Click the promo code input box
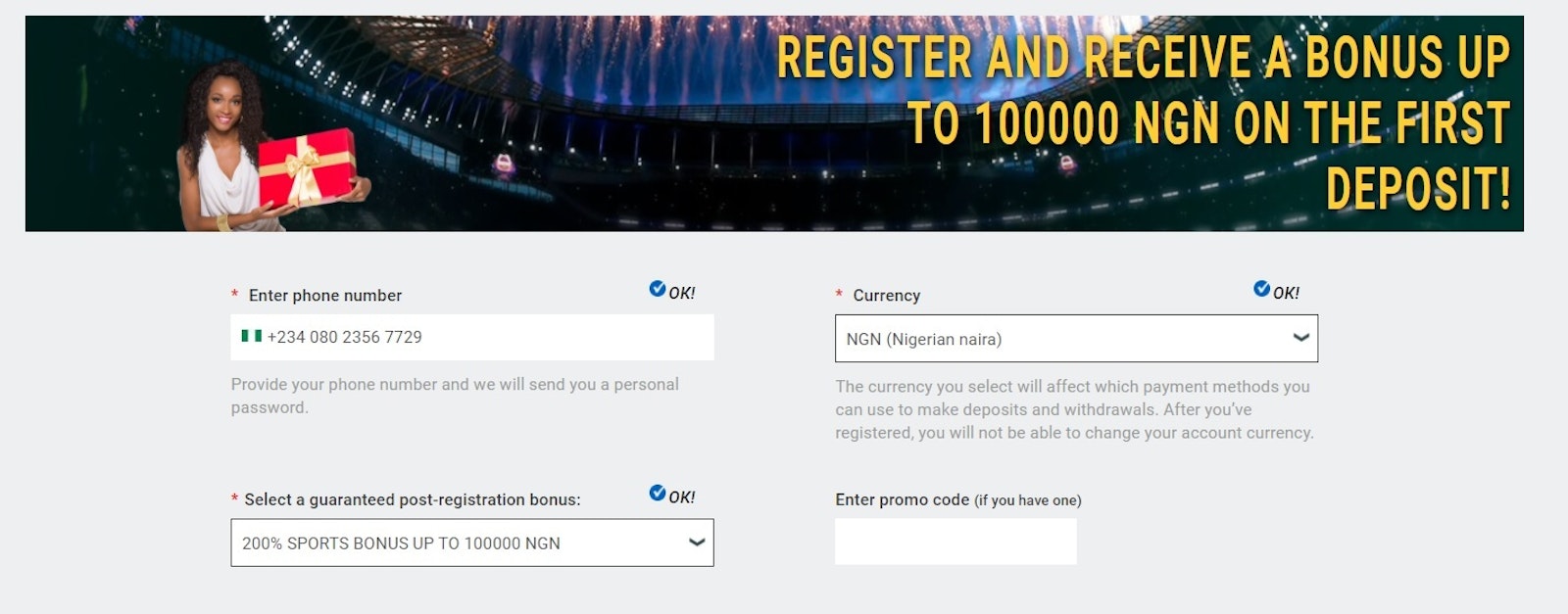The width and height of the screenshot is (1568, 614). [x=954, y=541]
